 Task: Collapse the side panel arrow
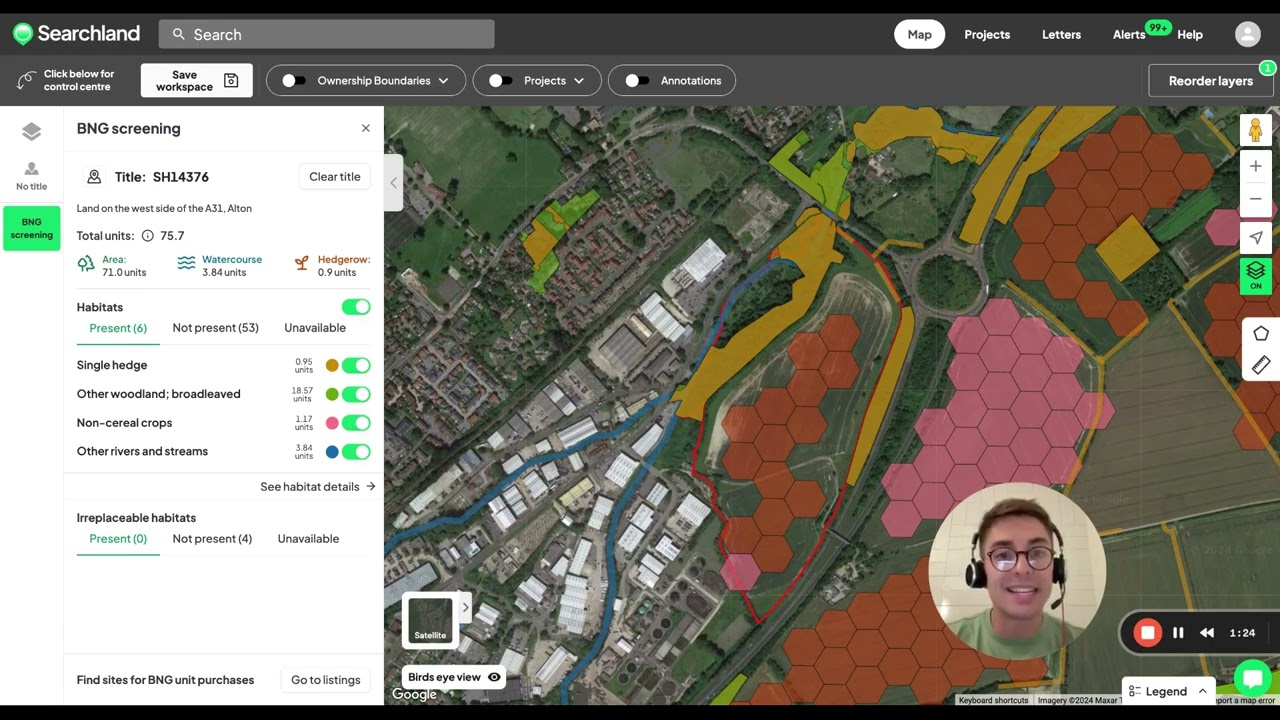tap(393, 183)
